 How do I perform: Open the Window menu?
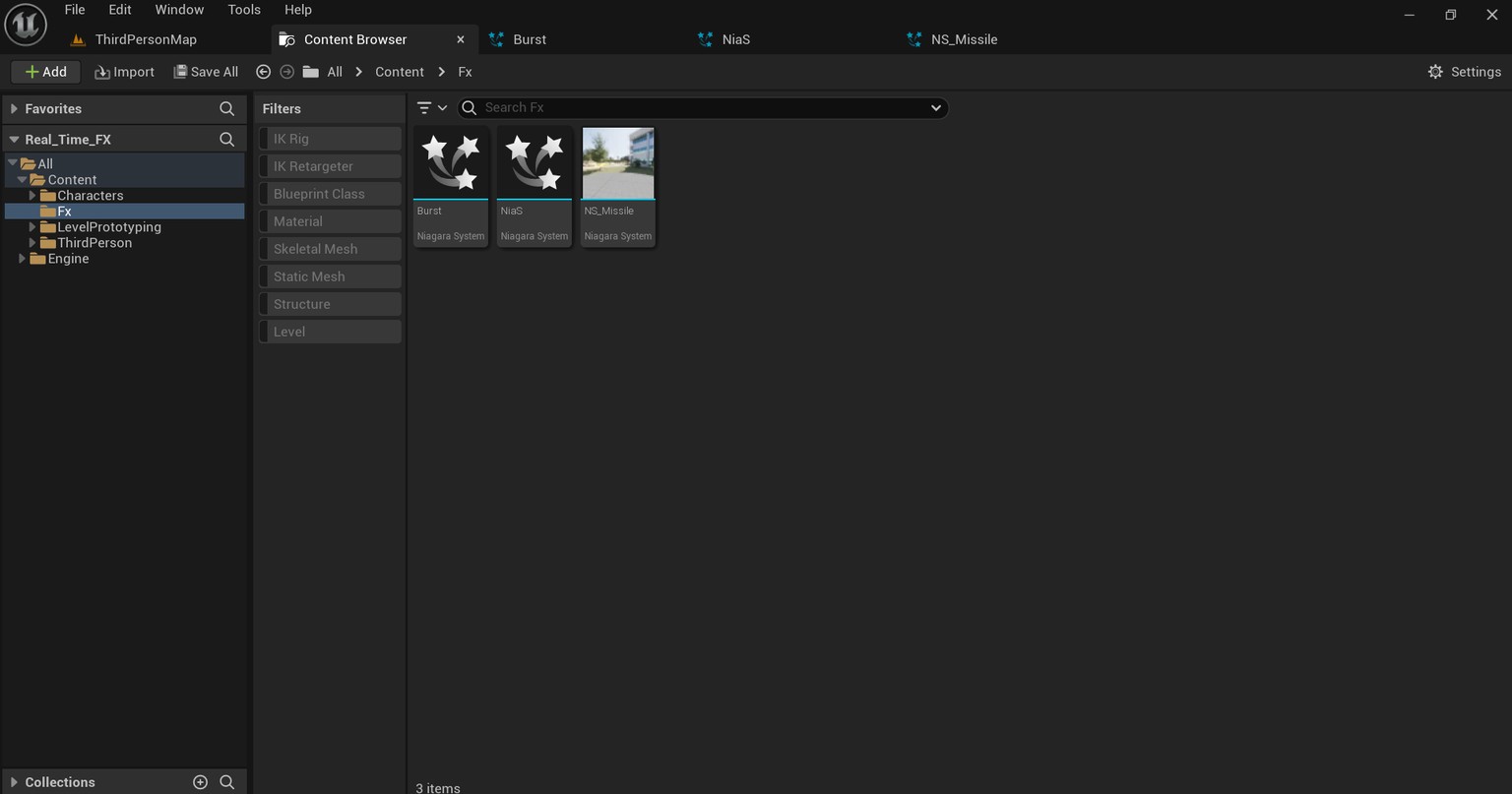point(179,10)
